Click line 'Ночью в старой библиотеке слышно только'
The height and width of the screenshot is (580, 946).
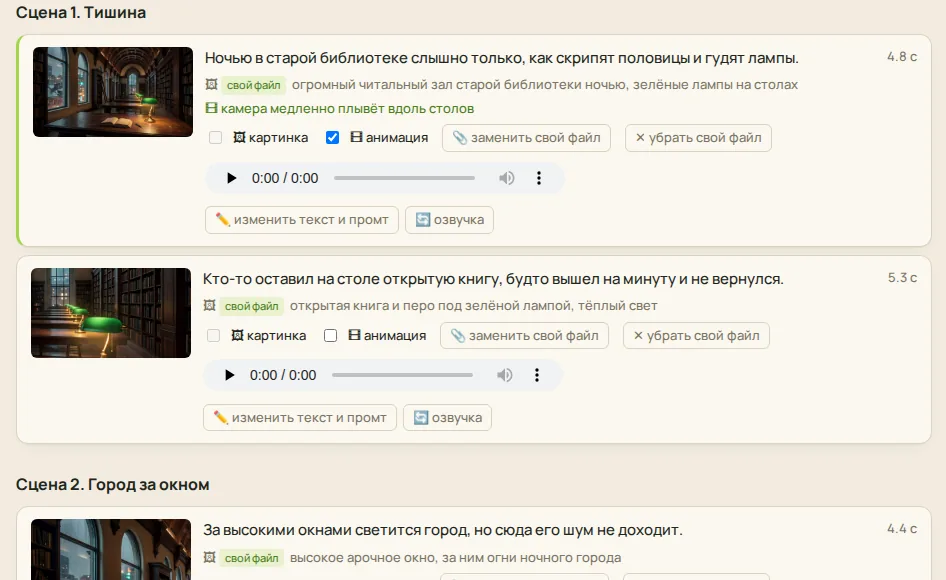tap(366, 58)
